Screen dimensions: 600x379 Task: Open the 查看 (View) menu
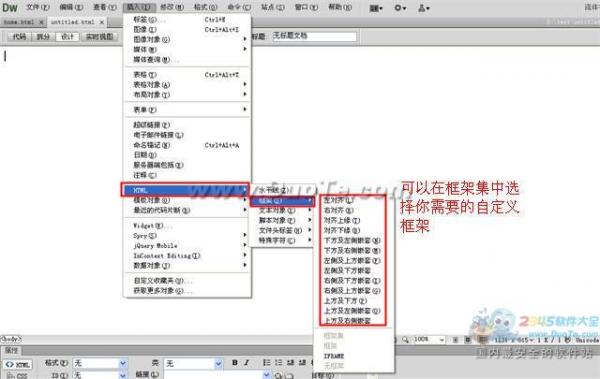(104, 8)
